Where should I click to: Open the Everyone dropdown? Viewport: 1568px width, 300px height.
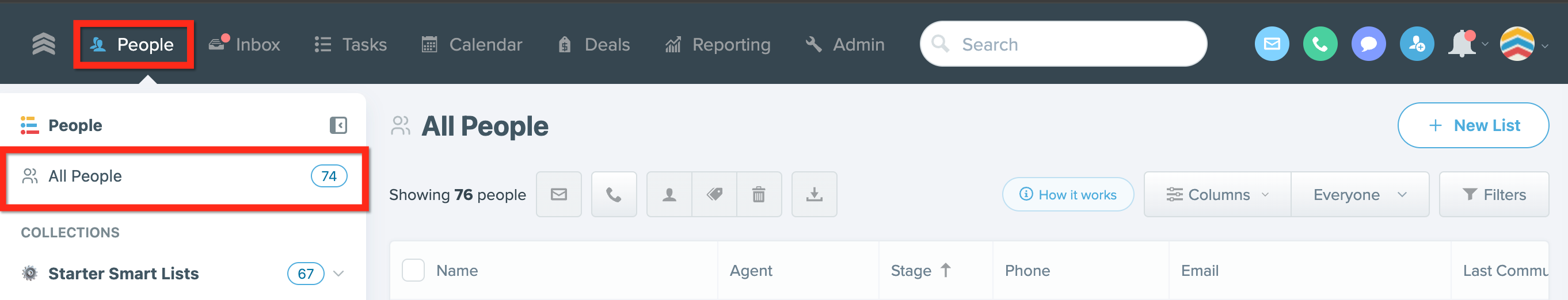point(1360,194)
